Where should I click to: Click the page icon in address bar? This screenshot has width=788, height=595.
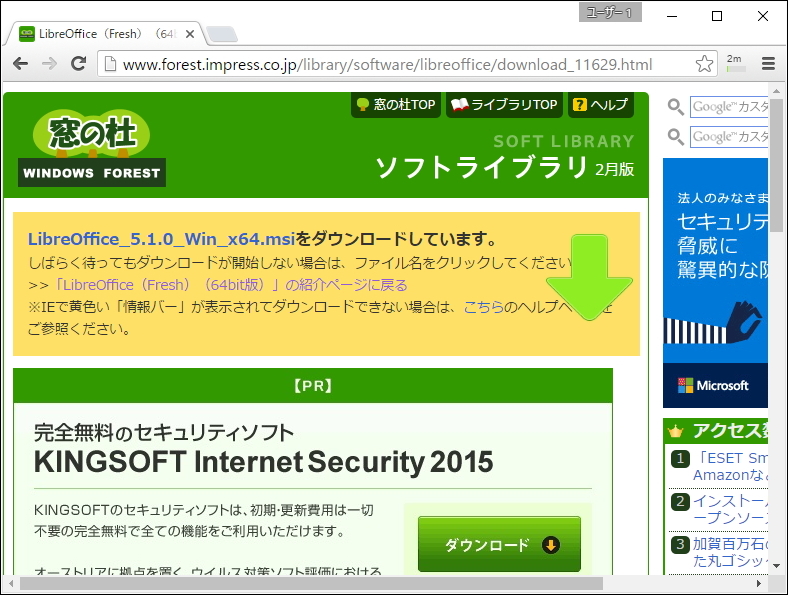point(110,64)
